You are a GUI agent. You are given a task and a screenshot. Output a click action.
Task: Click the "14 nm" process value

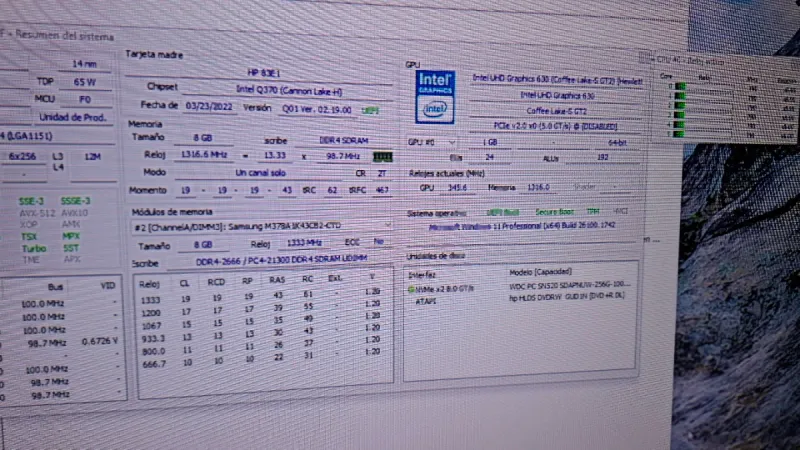[84, 64]
